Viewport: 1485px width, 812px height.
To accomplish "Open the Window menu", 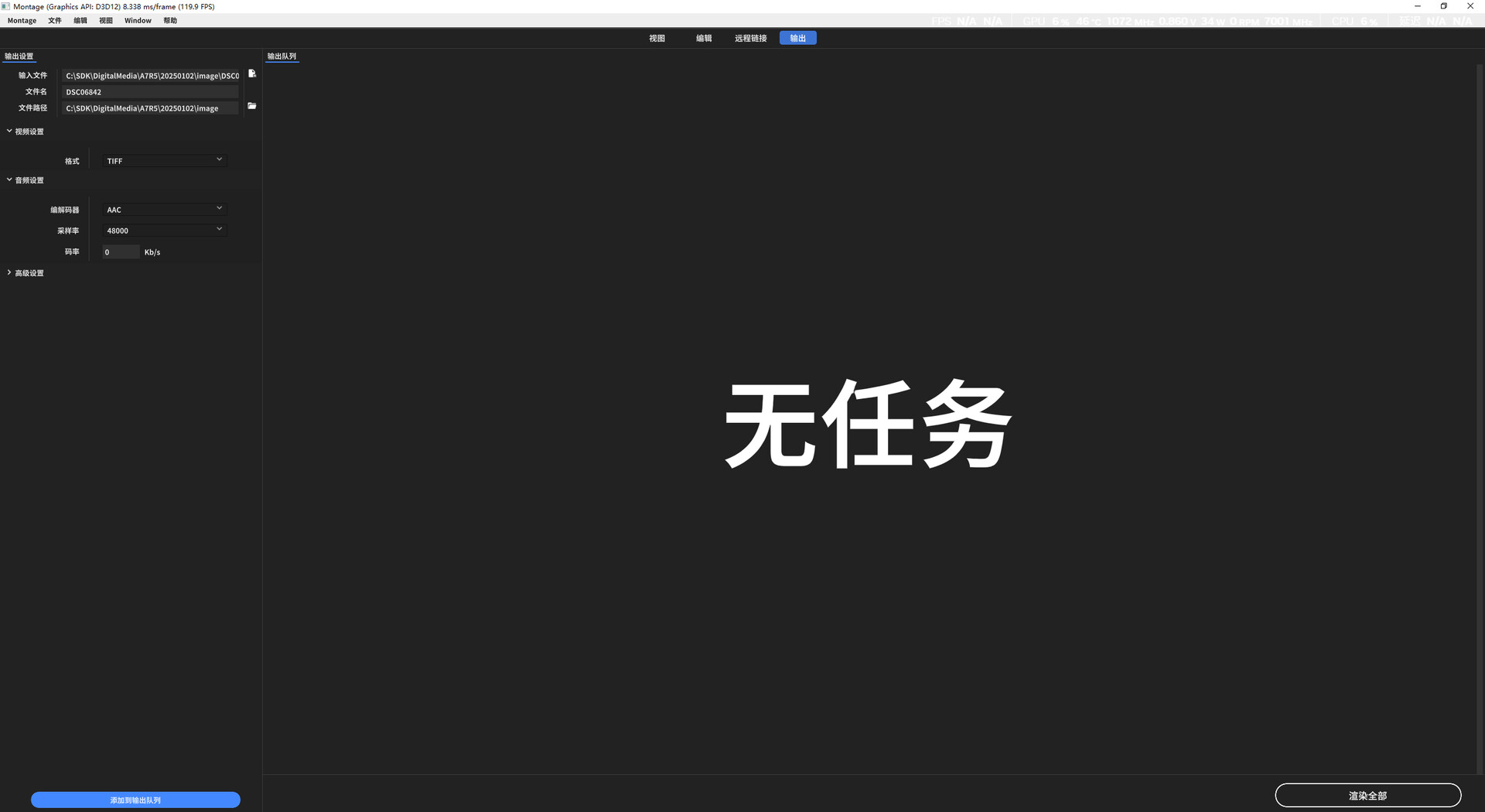I will (x=138, y=21).
